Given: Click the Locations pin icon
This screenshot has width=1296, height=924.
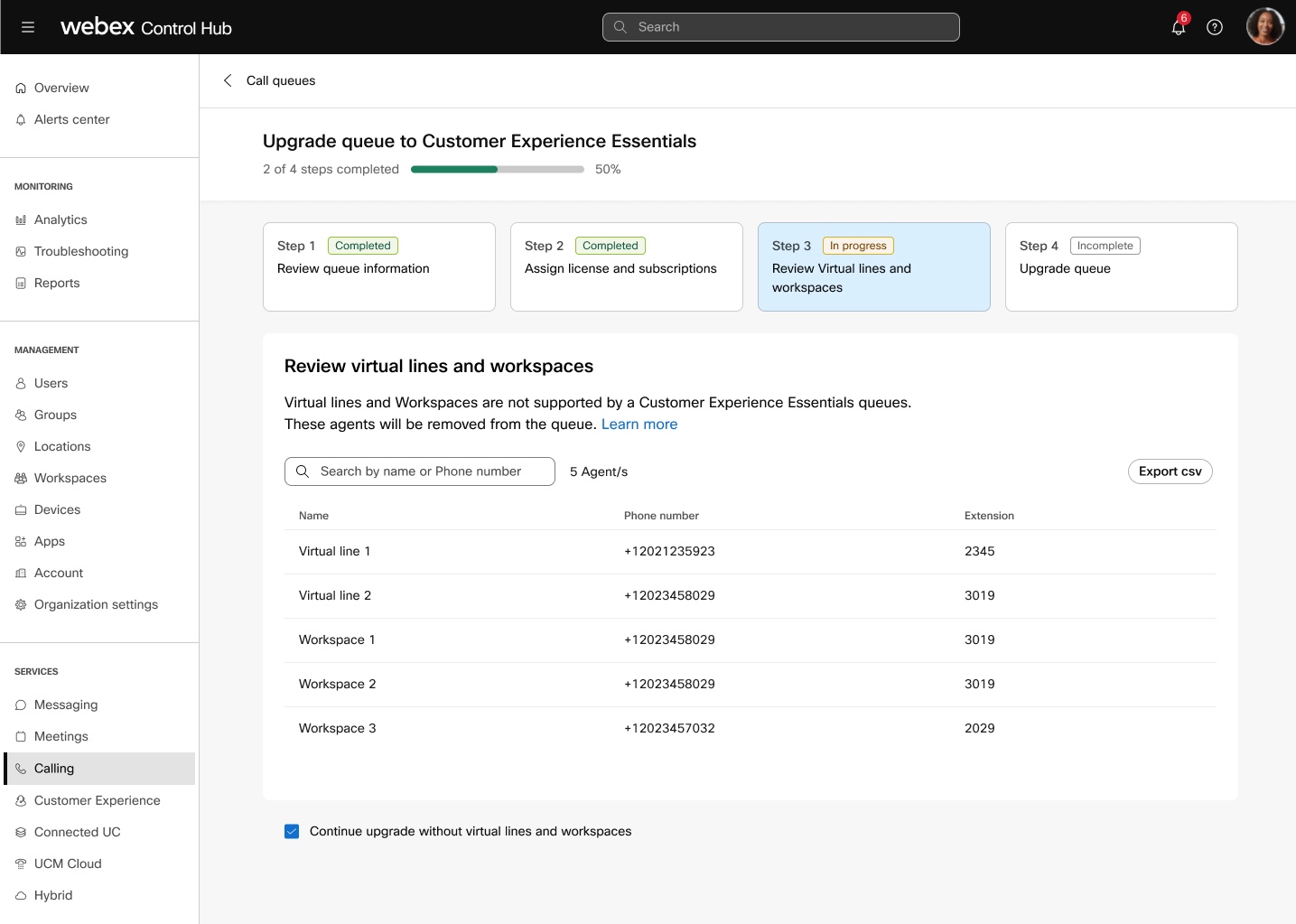Looking at the screenshot, I should click(21, 447).
